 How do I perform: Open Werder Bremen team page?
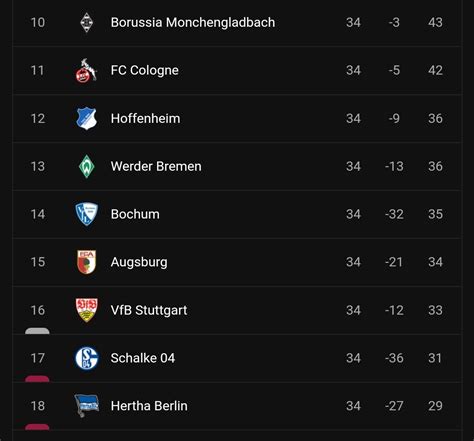click(156, 166)
